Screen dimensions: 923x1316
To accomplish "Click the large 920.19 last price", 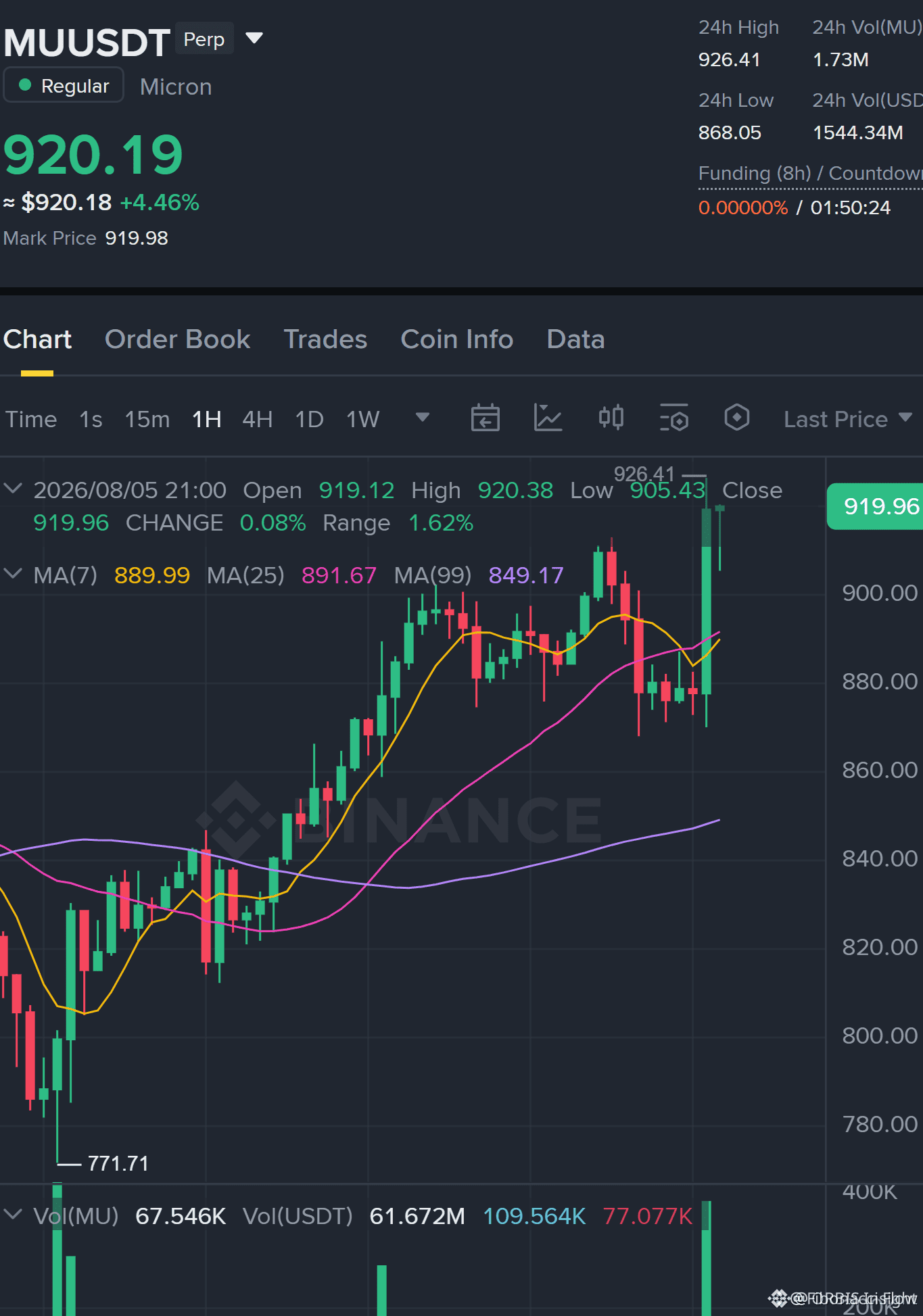I will [x=93, y=155].
